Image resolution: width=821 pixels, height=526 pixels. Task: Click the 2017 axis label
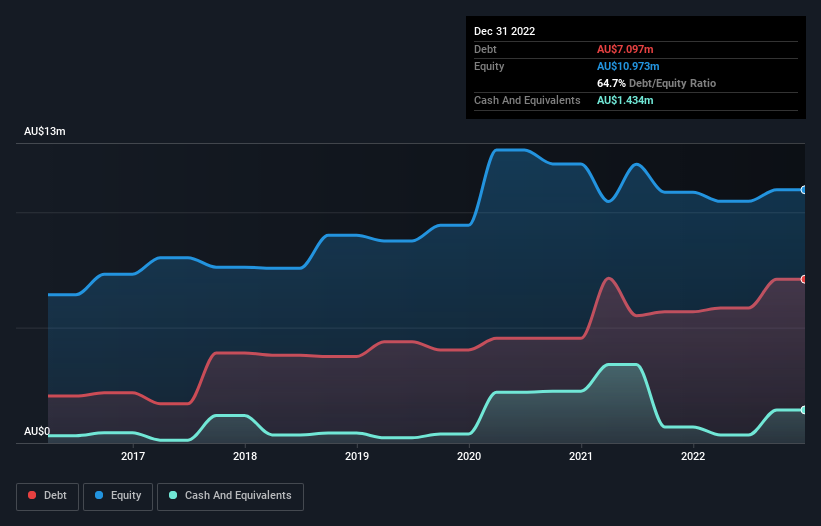pyautogui.click(x=133, y=456)
